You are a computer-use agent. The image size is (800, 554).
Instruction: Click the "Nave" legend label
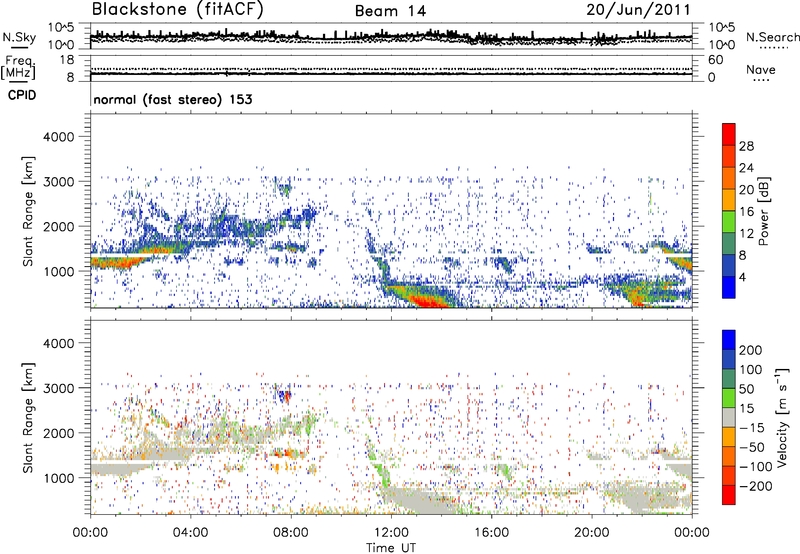click(761, 69)
